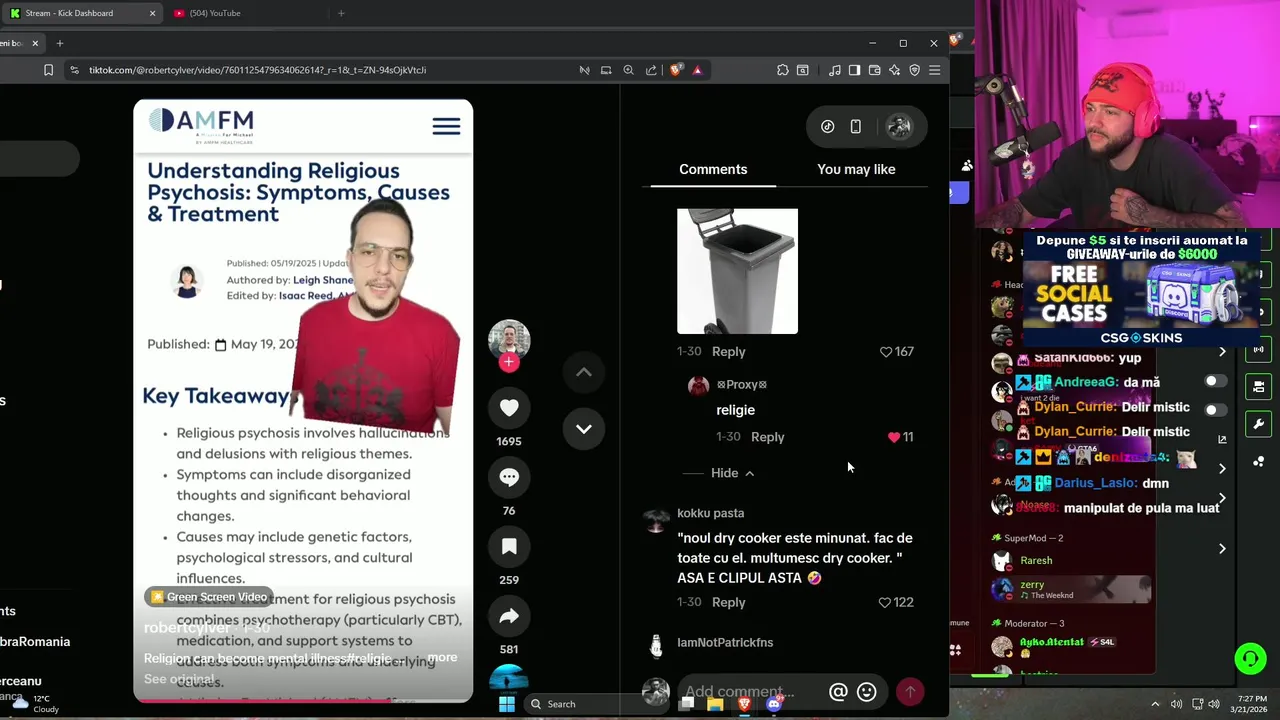1280x720 pixels.
Task: Open the browser main hamburger menu
Action: click(934, 70)
